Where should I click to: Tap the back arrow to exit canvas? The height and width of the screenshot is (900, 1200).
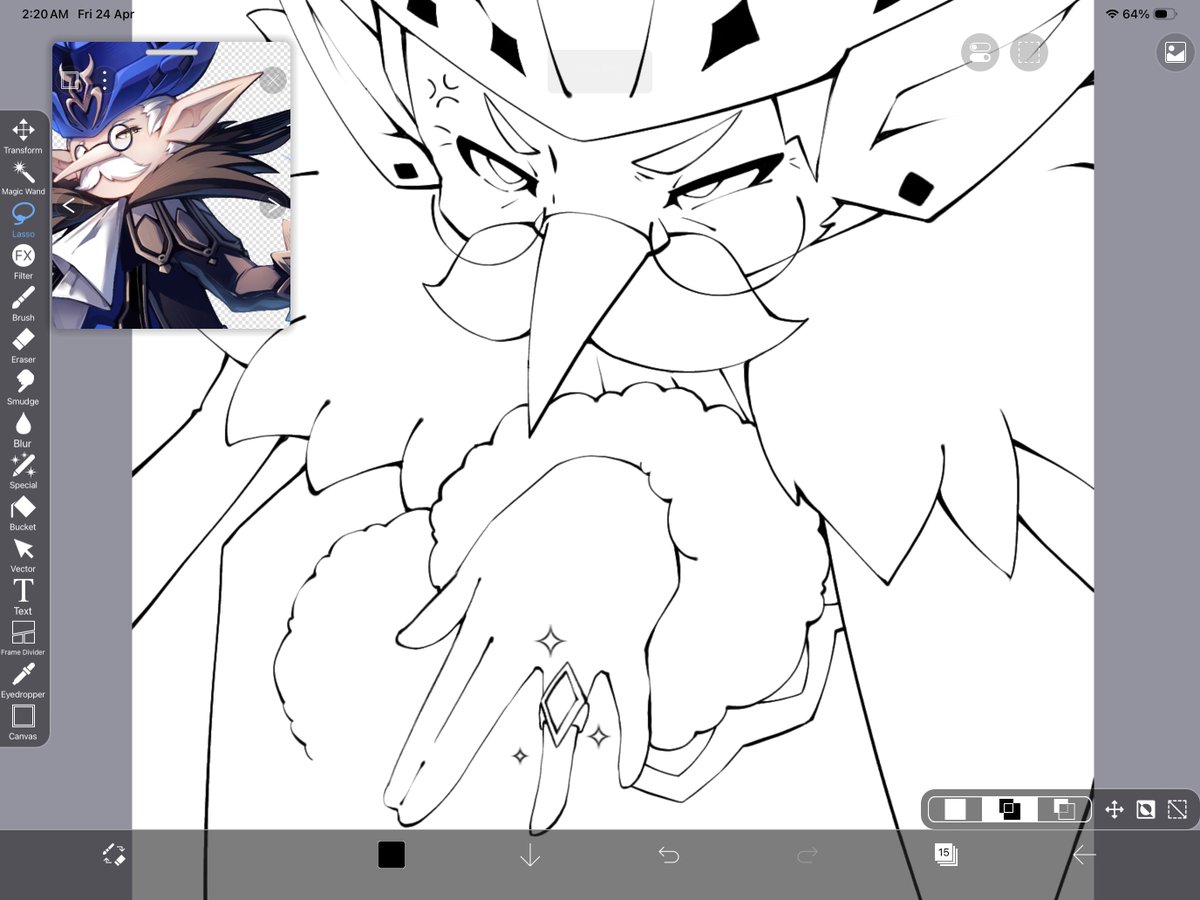[1084, 855]
